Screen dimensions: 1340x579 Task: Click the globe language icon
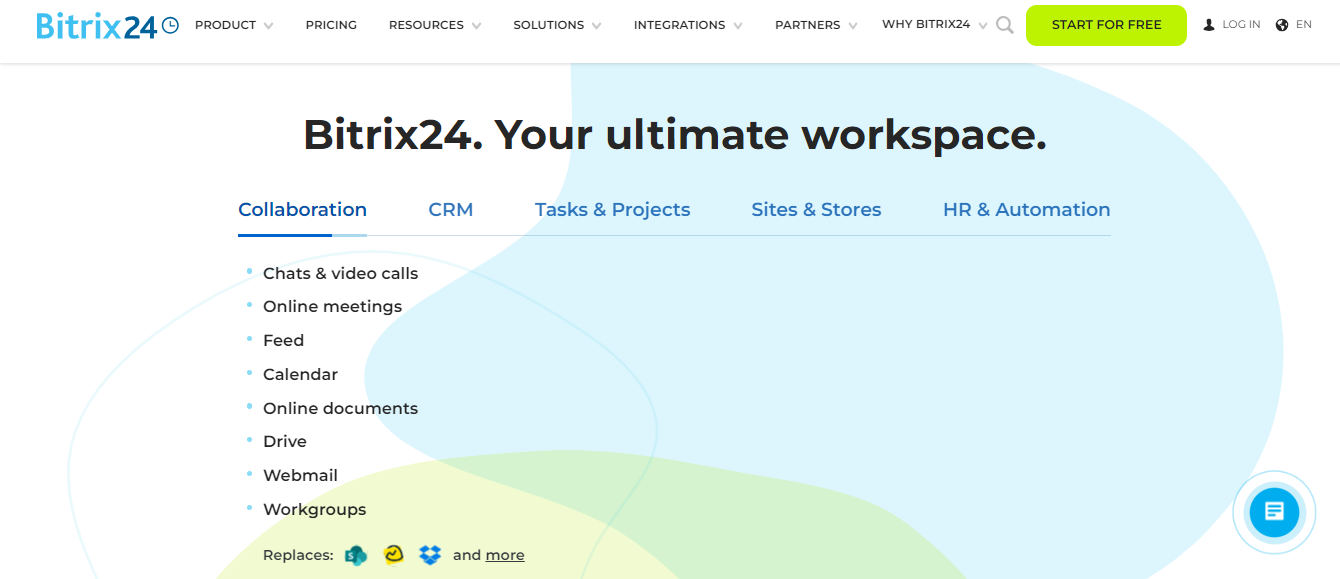(x=1282, y=25)
